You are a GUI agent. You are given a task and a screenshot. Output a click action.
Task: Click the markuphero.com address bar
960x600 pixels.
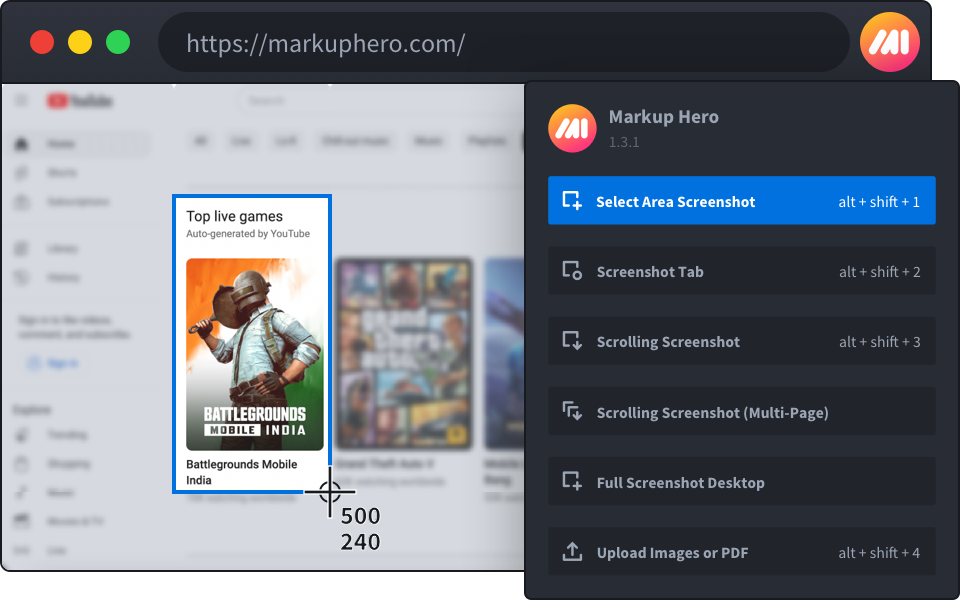(503, 43)
